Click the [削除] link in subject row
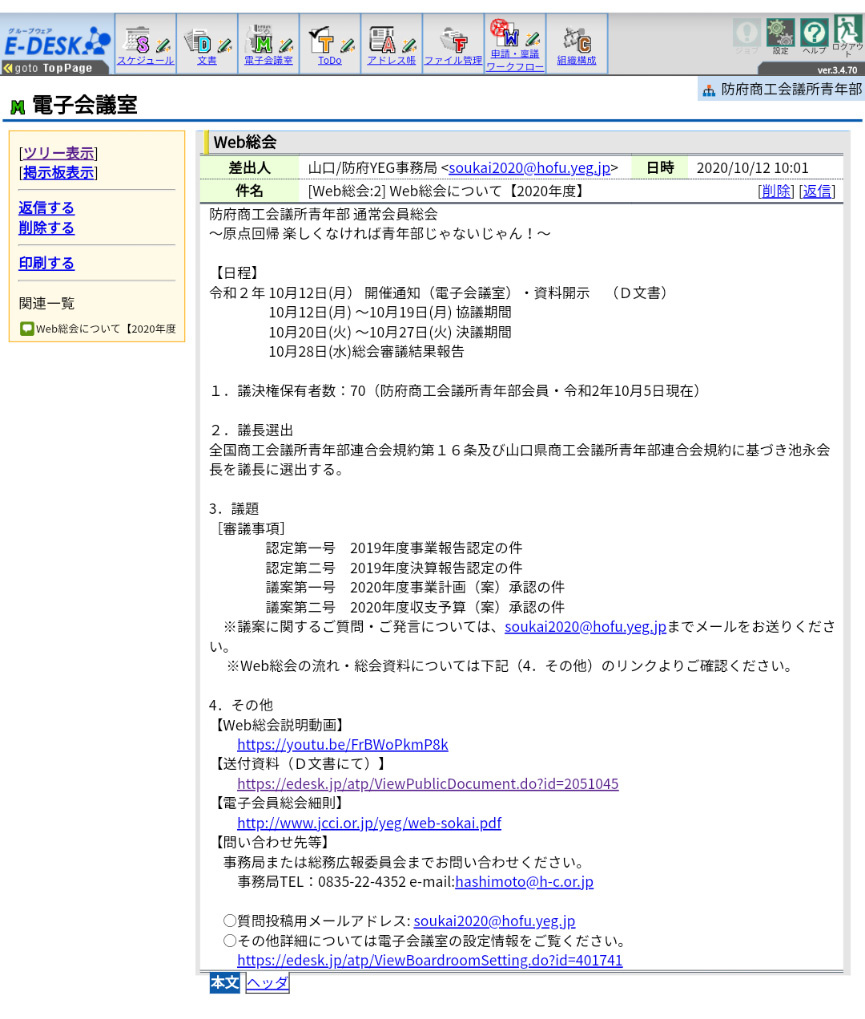865x1019 pixels. (776, 191)
